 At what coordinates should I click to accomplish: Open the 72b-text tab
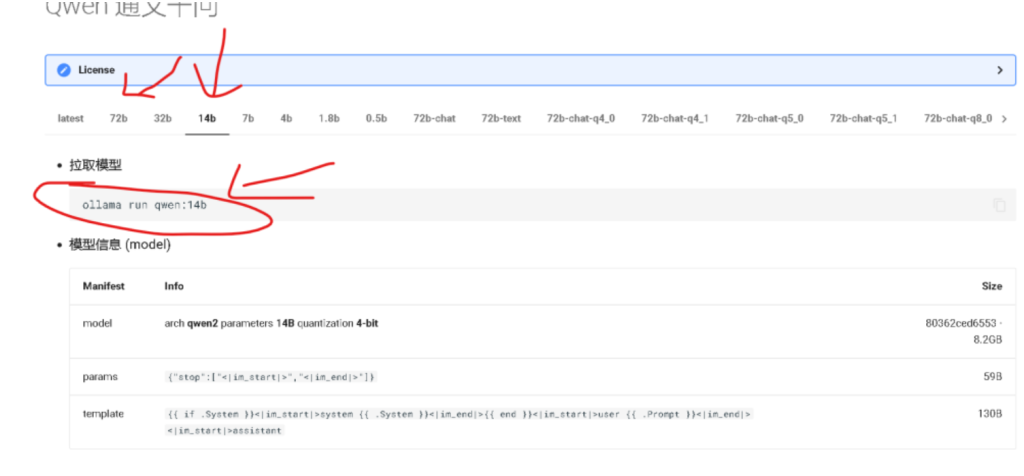(501, 118)
